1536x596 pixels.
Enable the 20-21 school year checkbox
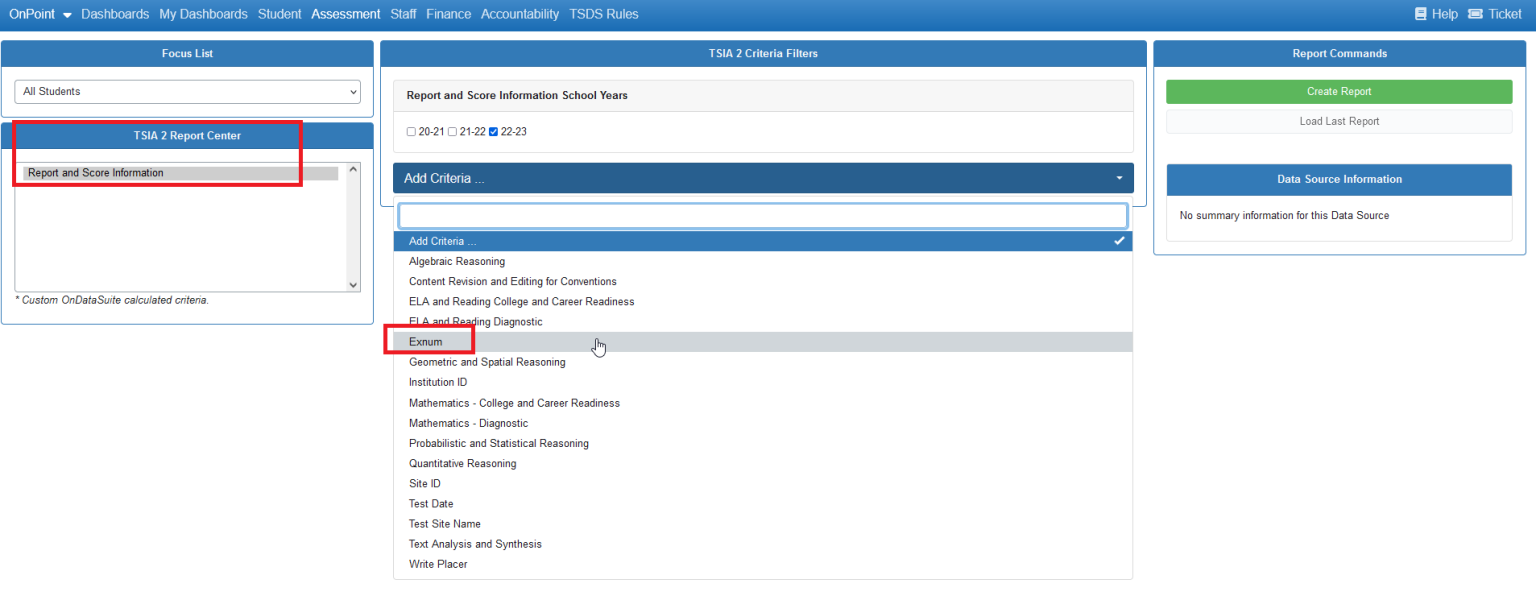click(410, 131)
